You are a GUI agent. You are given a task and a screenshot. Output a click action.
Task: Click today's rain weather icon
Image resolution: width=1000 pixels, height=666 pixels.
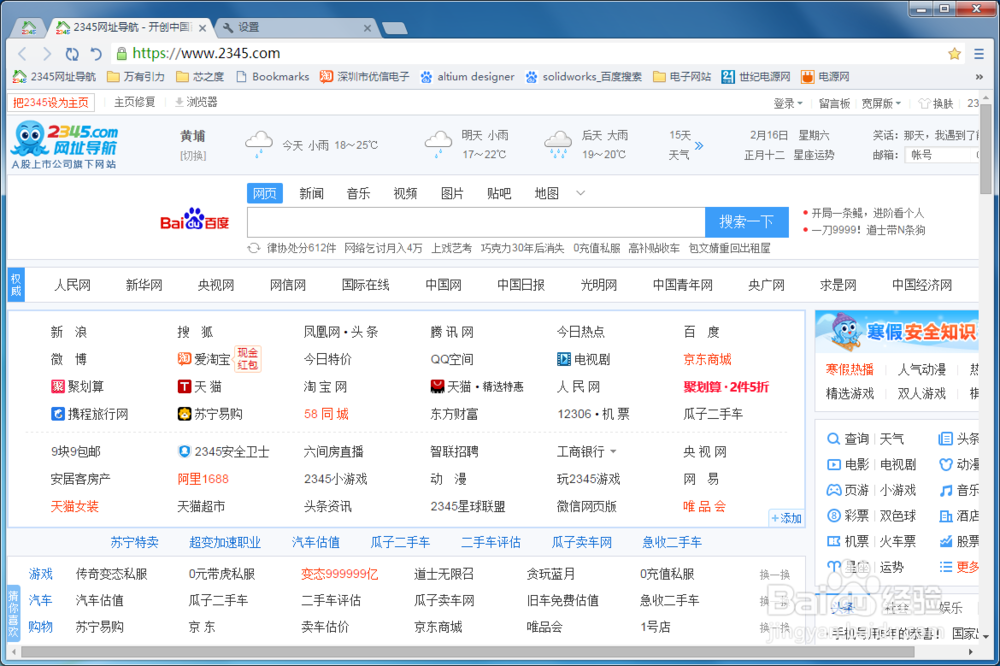tap(258, 144)
